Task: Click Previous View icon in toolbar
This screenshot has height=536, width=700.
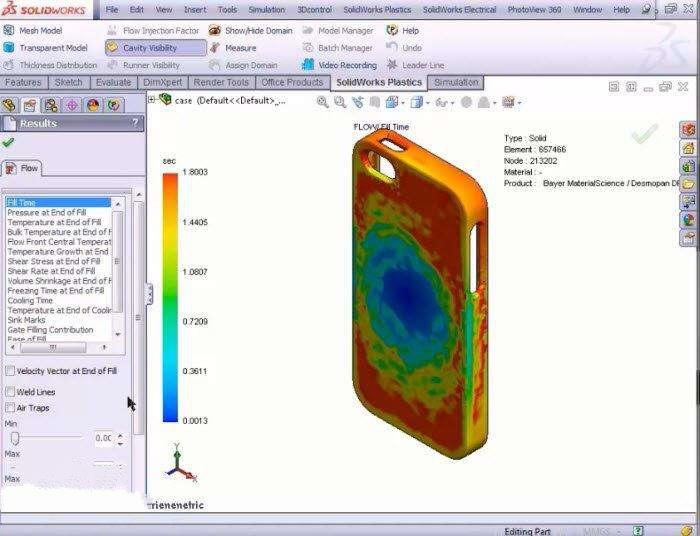Action: point(358,102)
